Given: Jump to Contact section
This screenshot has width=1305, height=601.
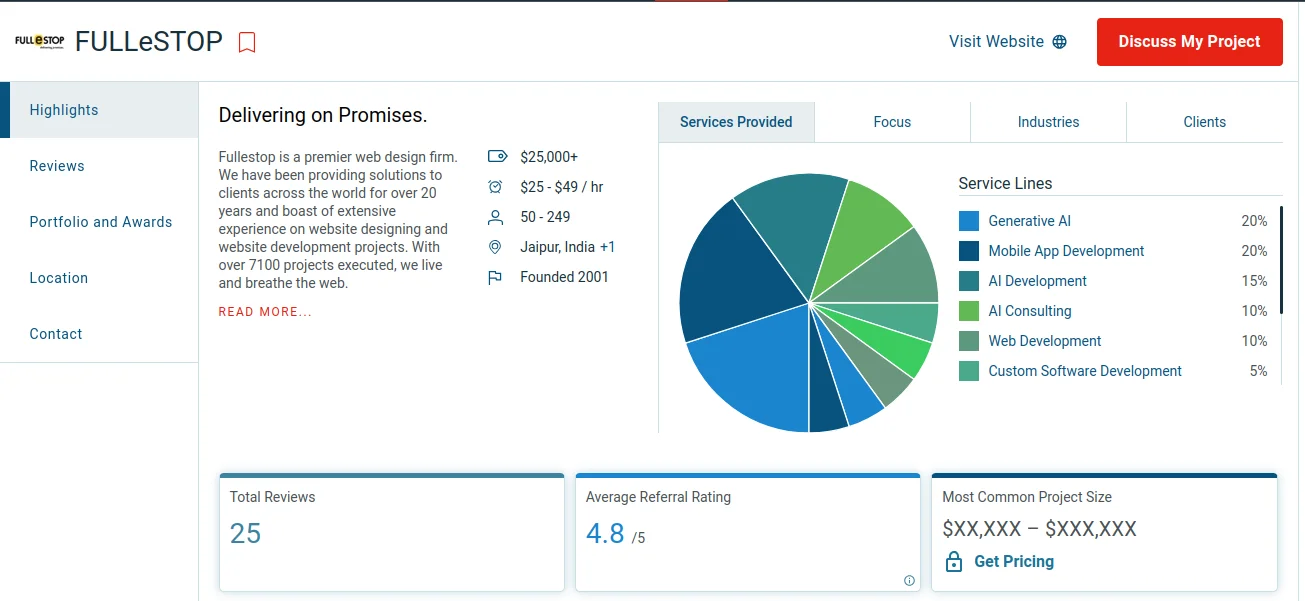Looking at the screenshot, I should [x=99, y=334].
